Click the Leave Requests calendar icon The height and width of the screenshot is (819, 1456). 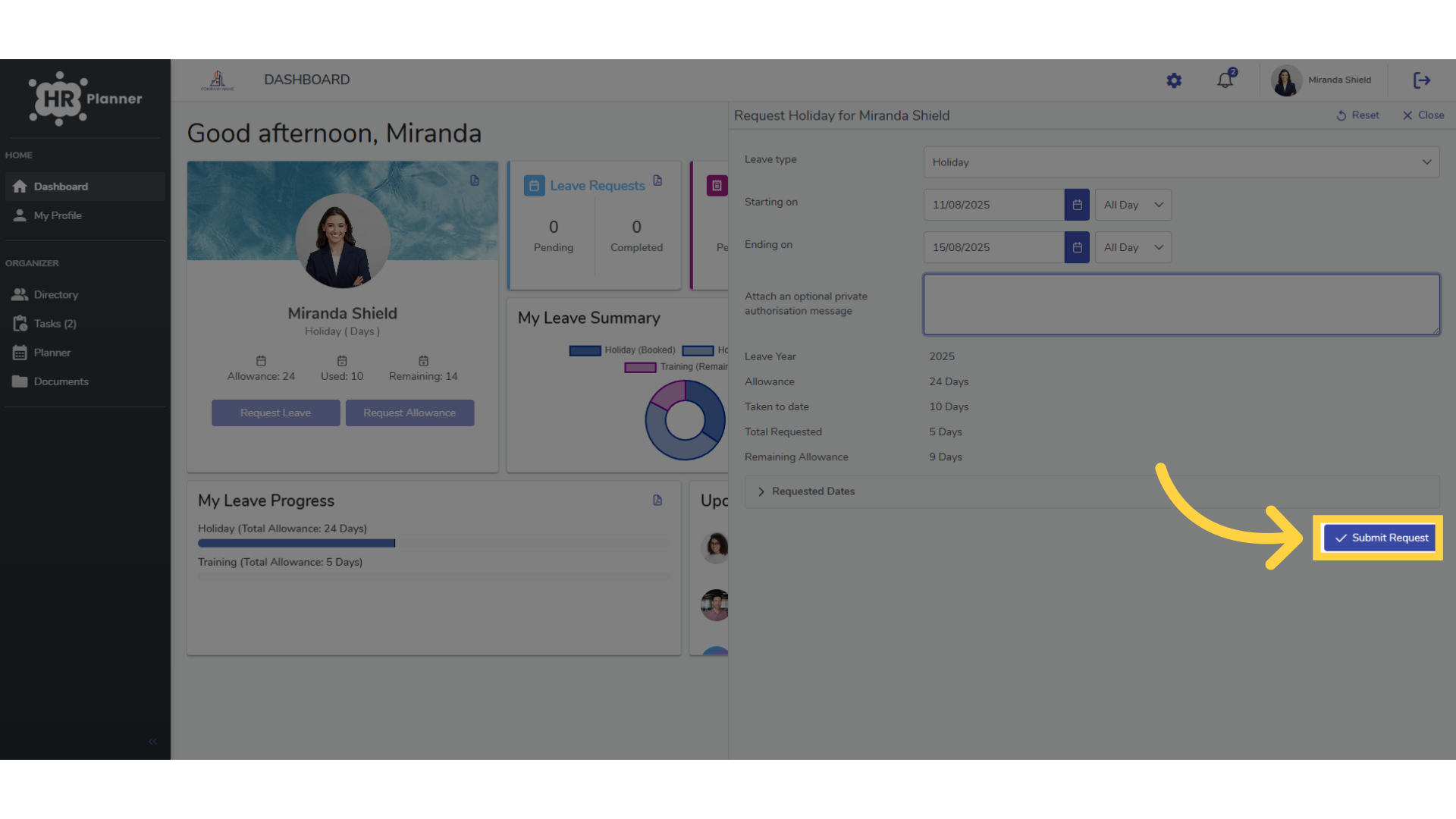(x=534, y=186)
